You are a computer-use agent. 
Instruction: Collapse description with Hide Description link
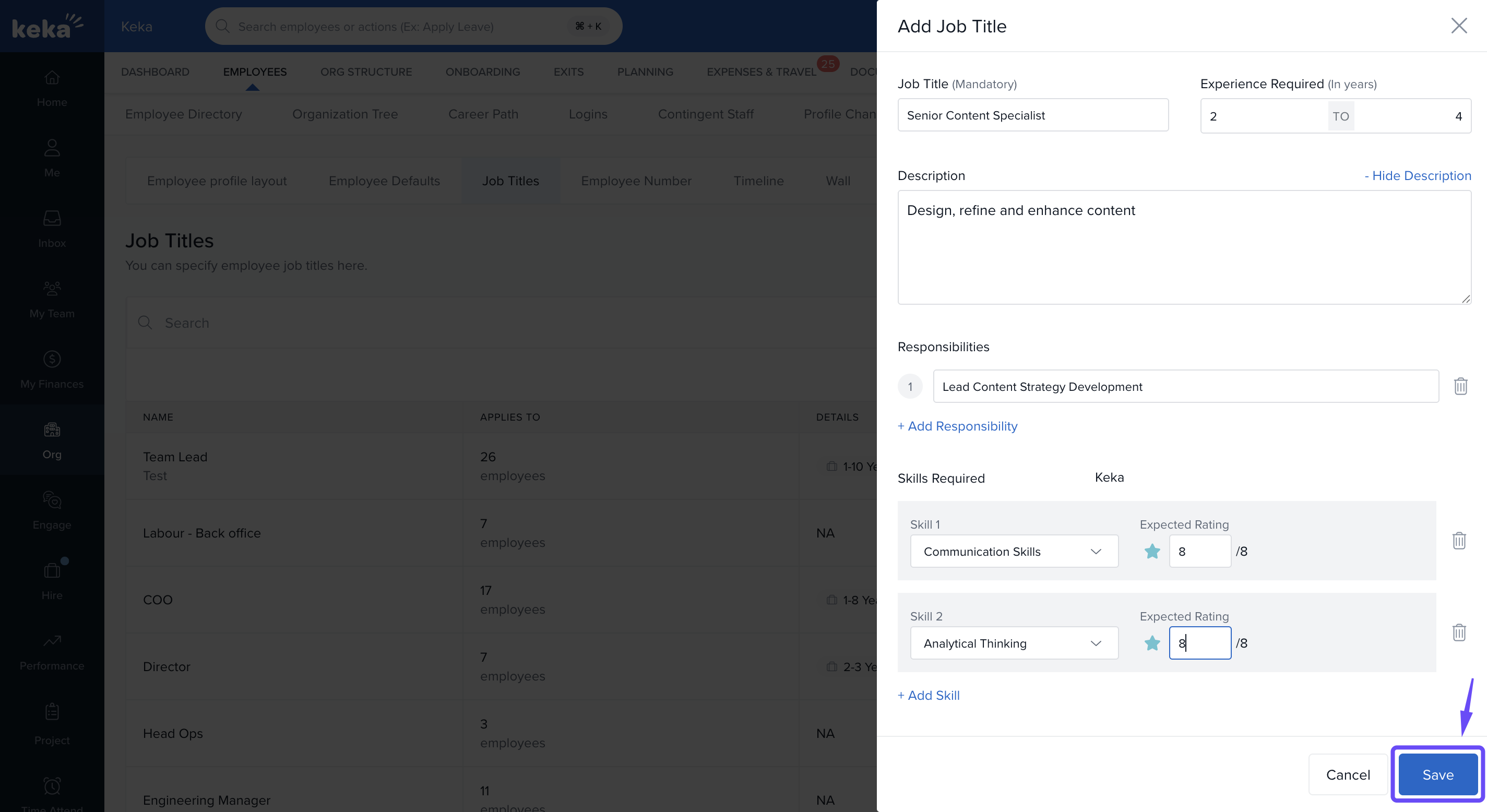(x=1417, y=175)
